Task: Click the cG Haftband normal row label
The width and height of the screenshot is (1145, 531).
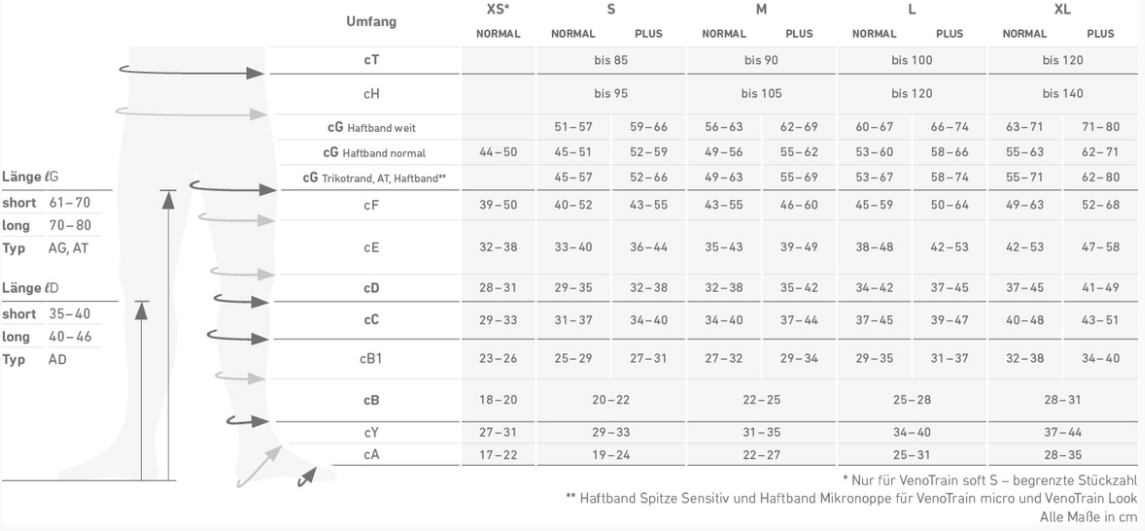Action: pos(369,153)
